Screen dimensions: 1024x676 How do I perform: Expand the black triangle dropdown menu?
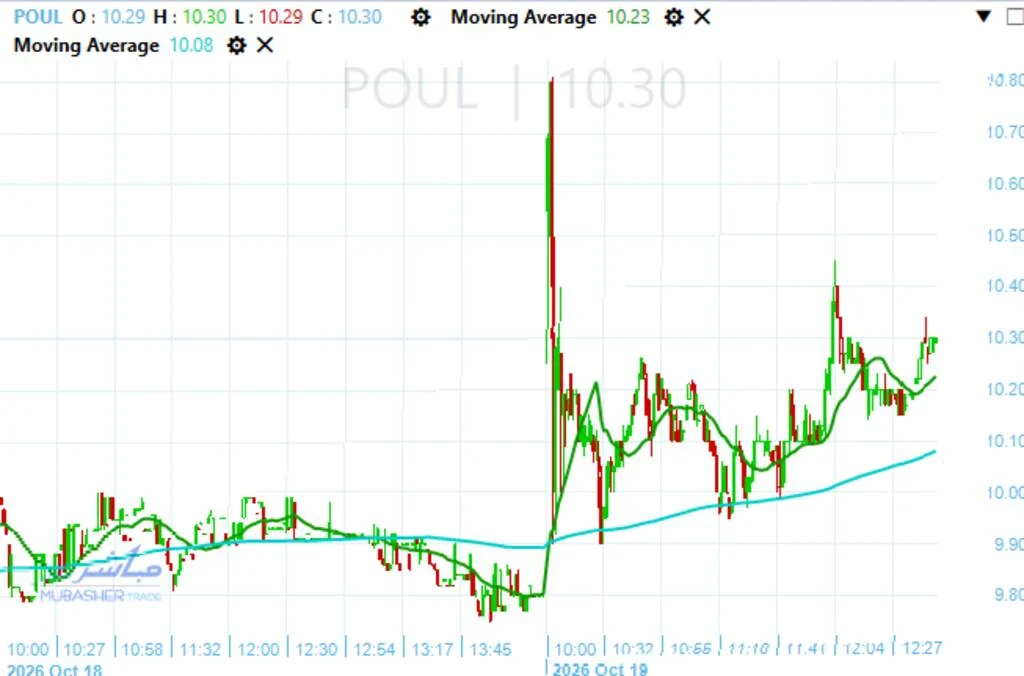(984, 16)
